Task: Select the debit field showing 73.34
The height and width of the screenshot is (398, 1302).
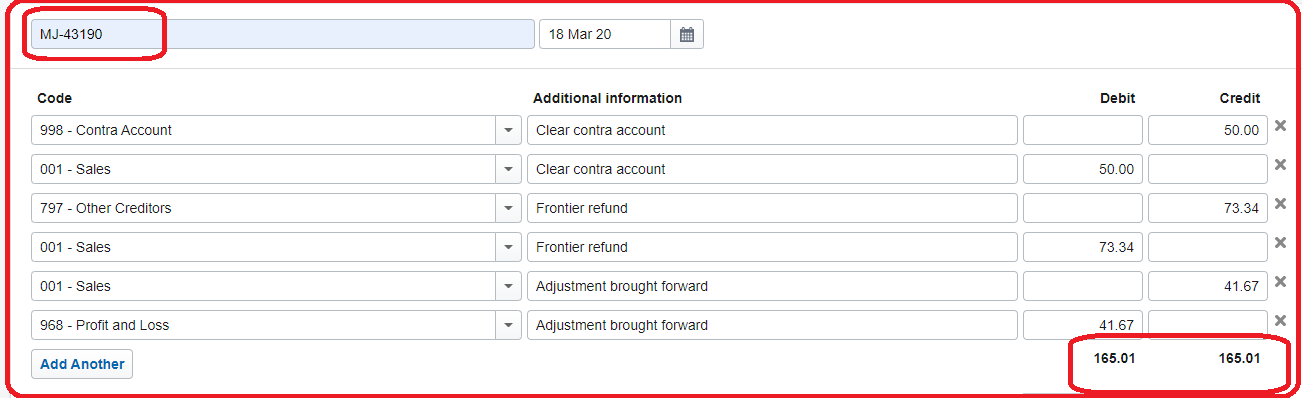Action: [1082, 247]
